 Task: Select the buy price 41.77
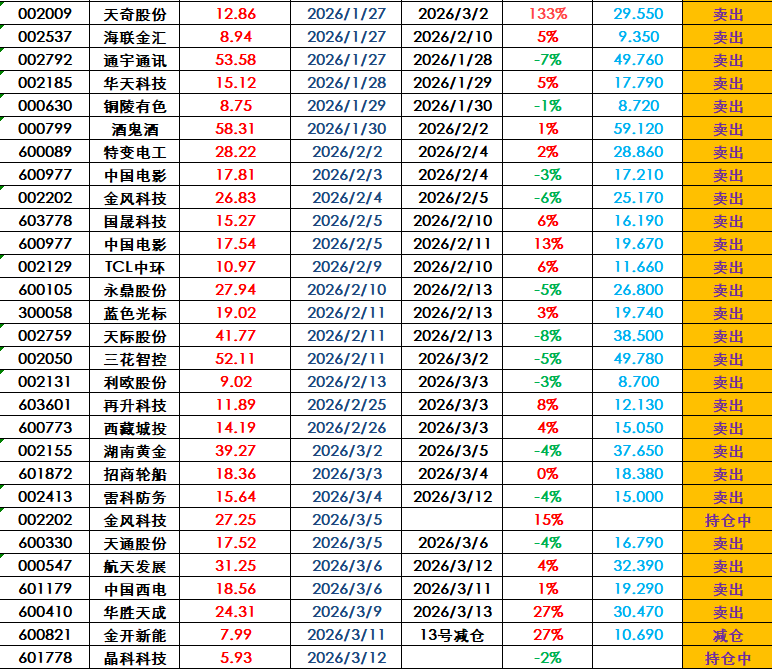click(x=236, y=336)
